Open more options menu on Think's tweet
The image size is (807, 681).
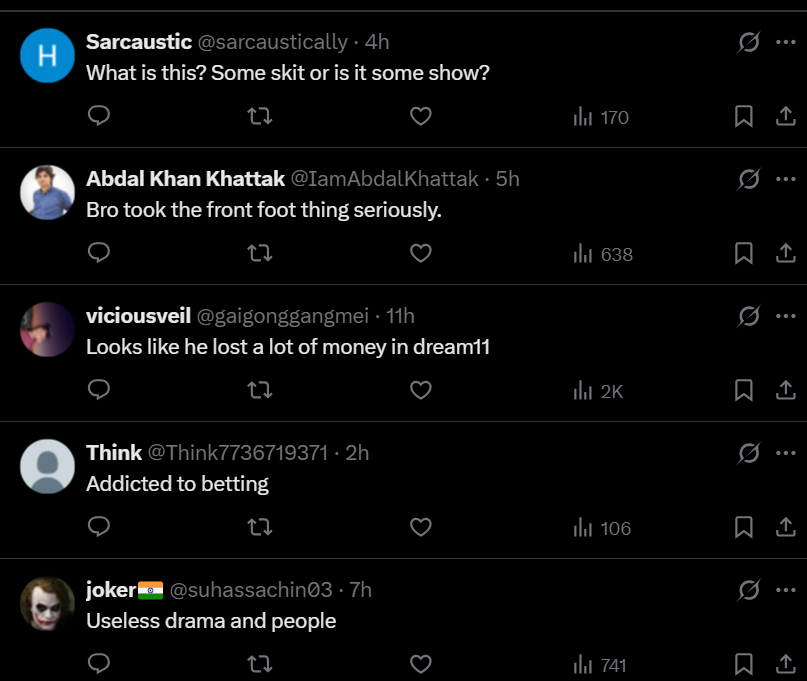tap(785, 453)
